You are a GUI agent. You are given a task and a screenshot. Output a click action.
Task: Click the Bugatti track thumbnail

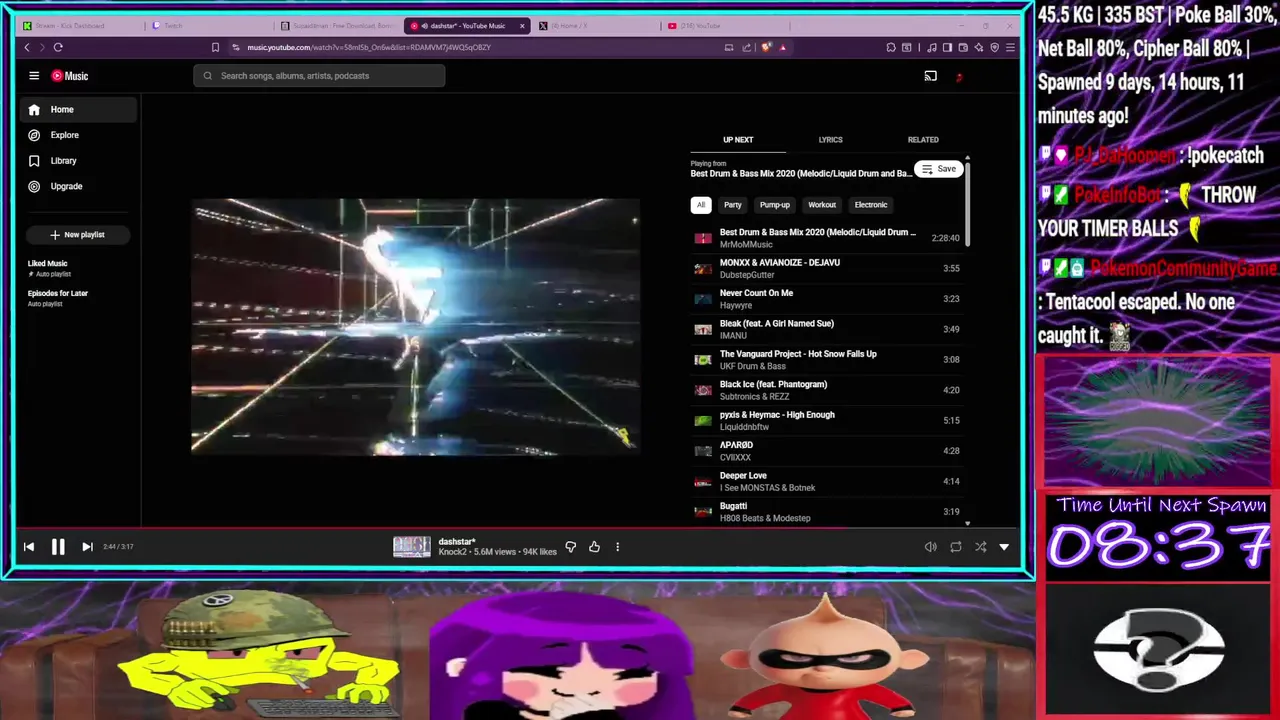click(703, 512)
